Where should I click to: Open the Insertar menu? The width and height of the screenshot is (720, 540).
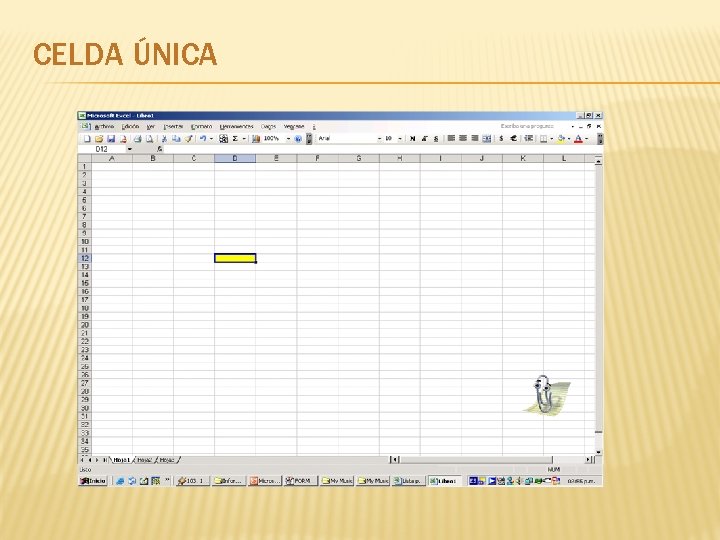[x=173, y=126]
